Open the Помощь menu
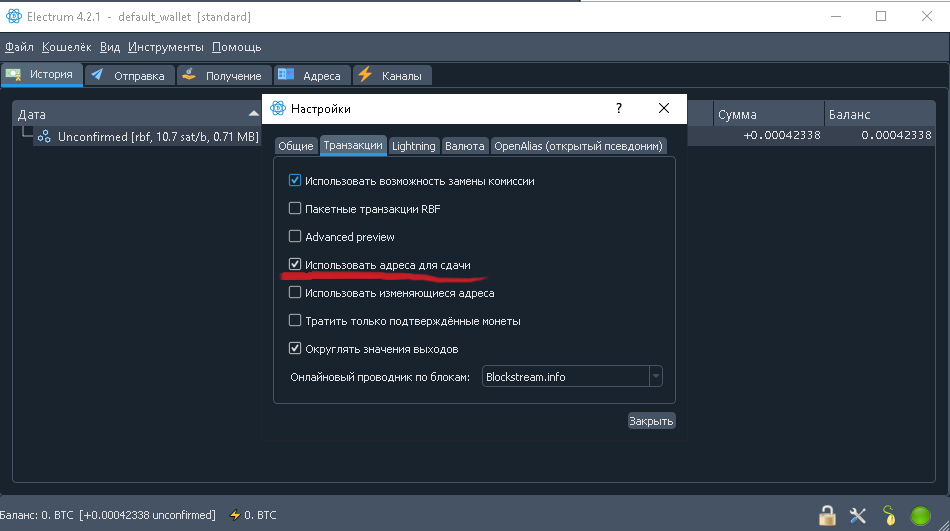 (x=236, y=47)
